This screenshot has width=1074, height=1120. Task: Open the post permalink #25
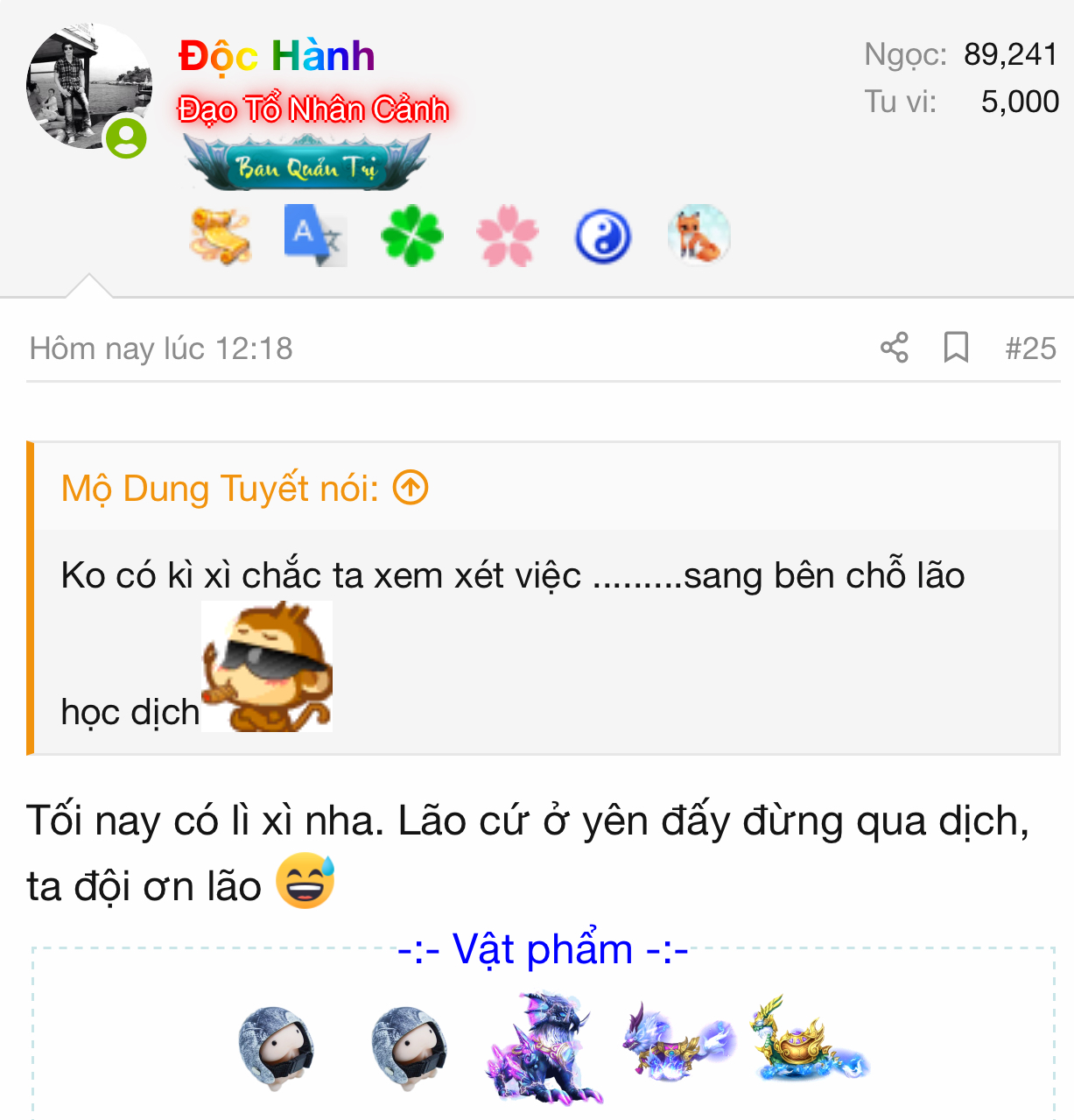tap(1030, 349)
